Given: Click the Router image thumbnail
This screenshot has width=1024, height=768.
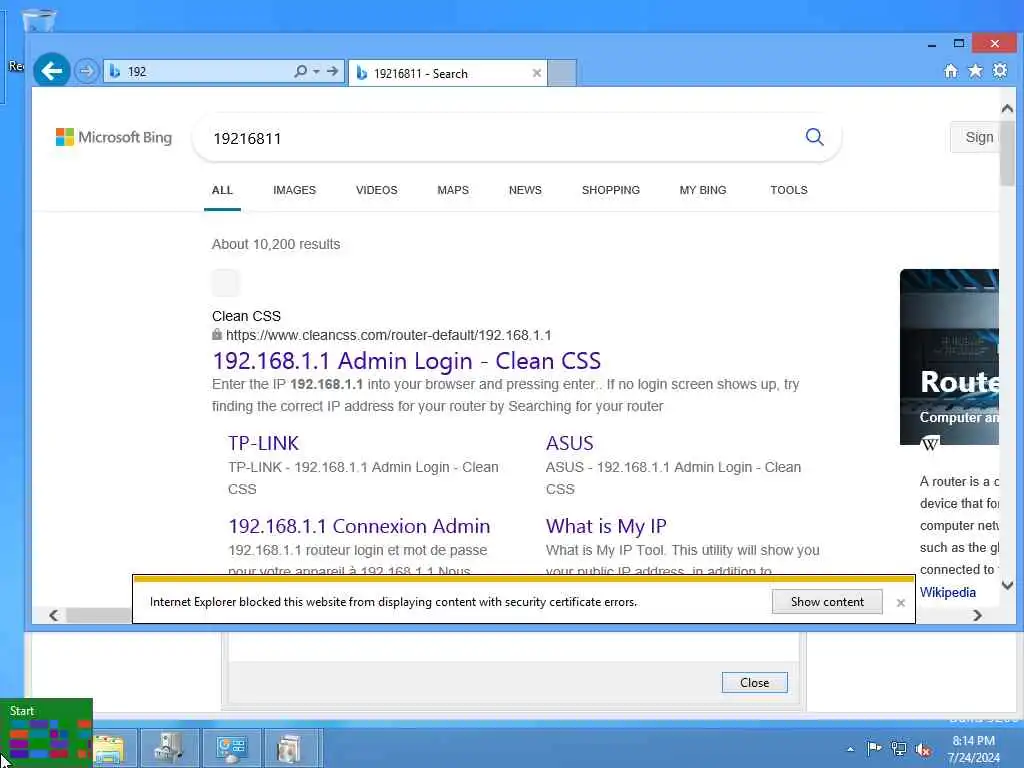Looking at the screenshot, I should (949, 357).
